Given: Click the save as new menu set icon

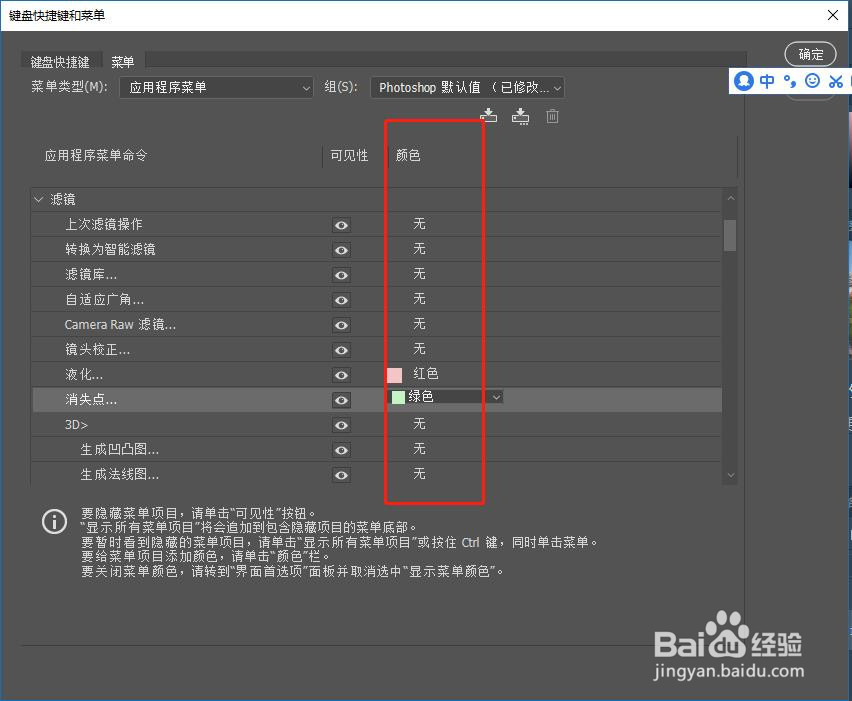Looking at the screenshot, I should click(520, 116).
